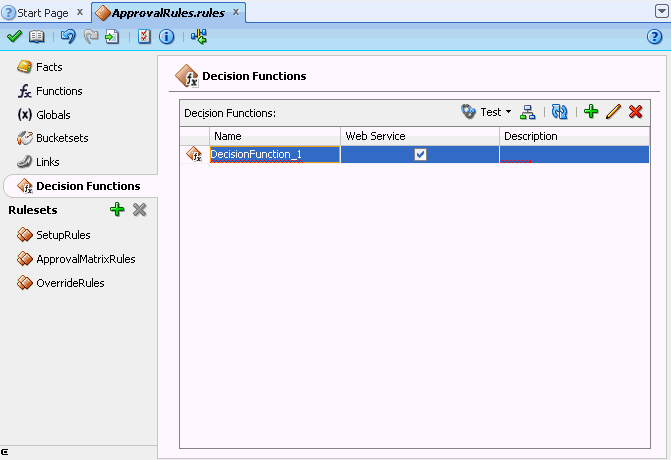Screen dimensions: 671x460
Task: Click the DecisionFunction_1 row fx icon
Action: coord(194,154)
